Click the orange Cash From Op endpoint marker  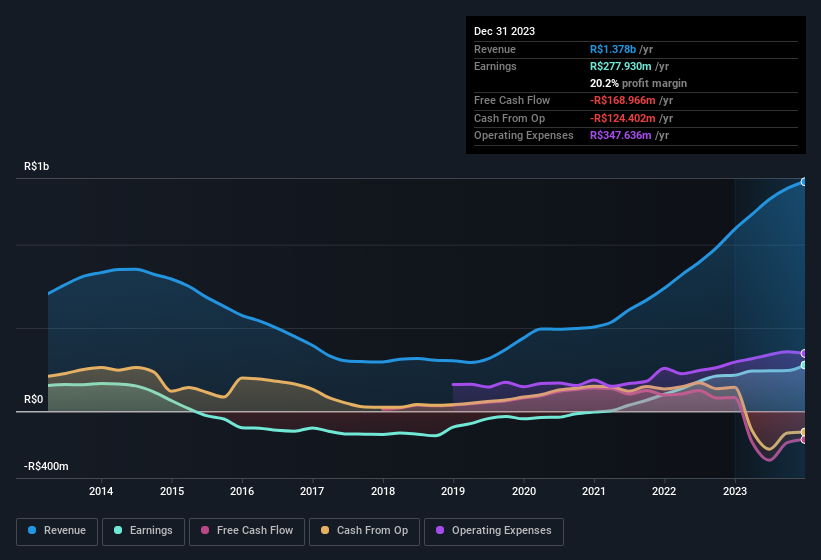coord(804,432)
